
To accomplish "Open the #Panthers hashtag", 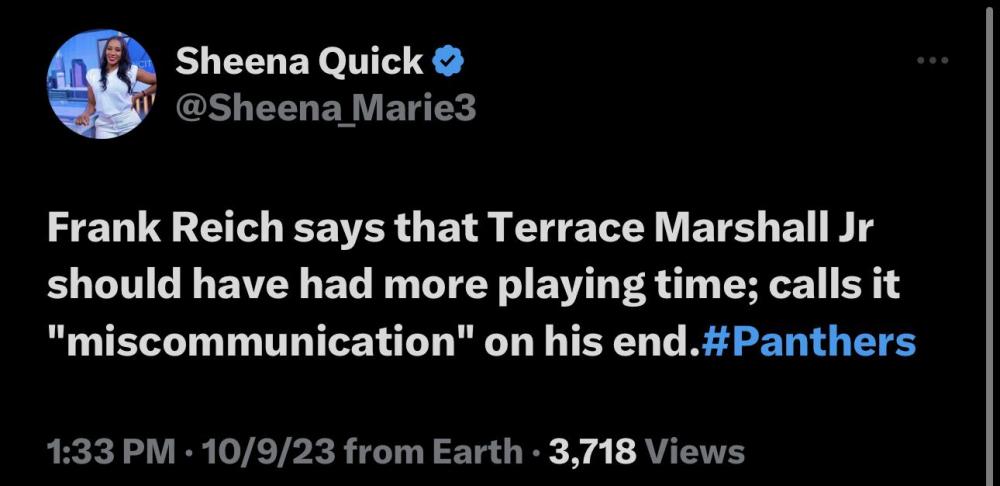I will click(810, 342).
